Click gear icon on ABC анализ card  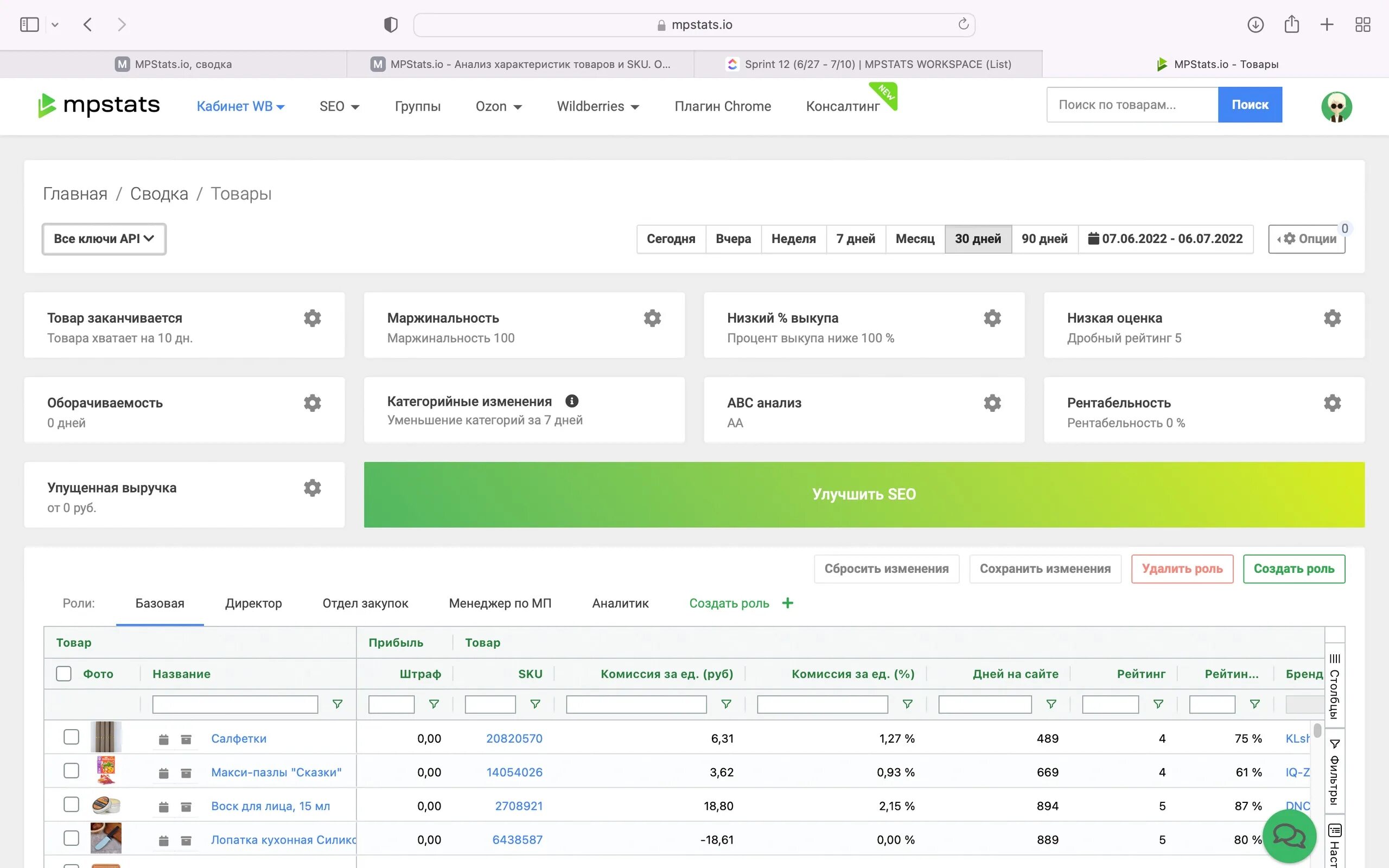tap(992, 403)
